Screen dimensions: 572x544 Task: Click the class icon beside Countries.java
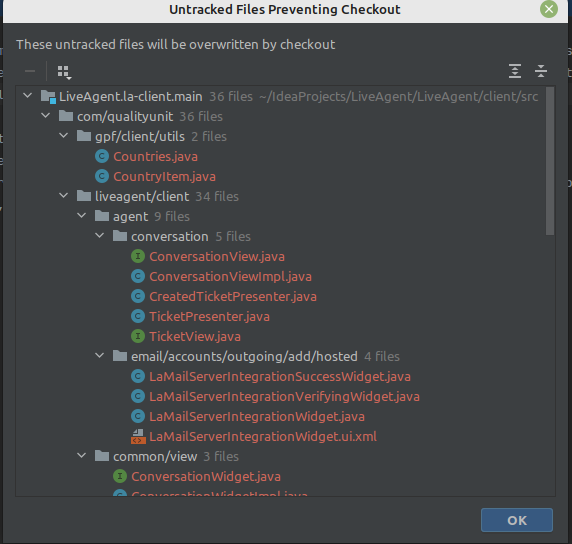click(x=102, y=157)
